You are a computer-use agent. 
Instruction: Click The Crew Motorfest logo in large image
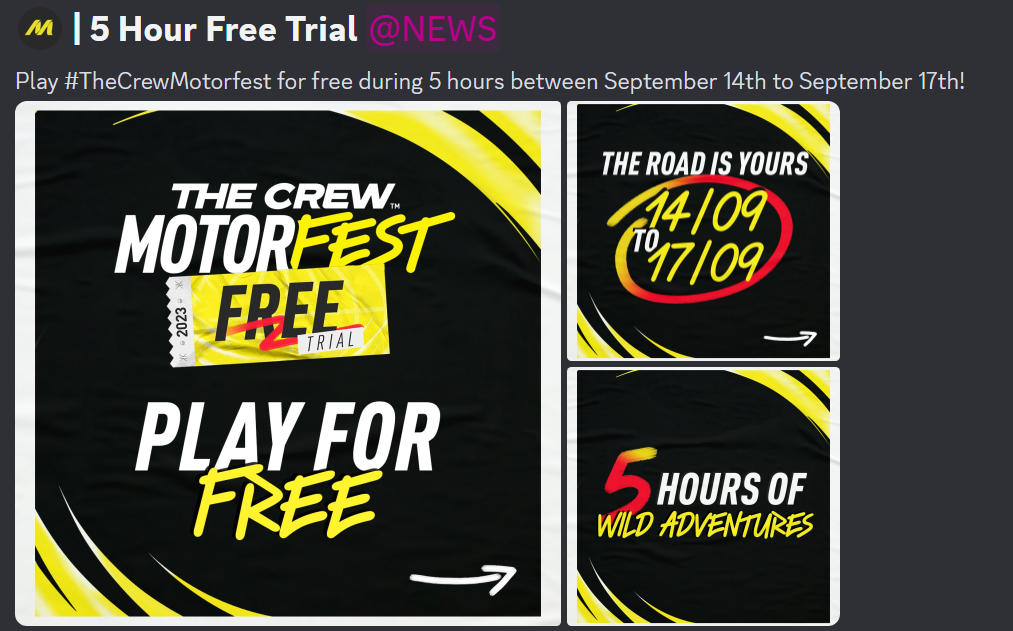pos(284,227)
